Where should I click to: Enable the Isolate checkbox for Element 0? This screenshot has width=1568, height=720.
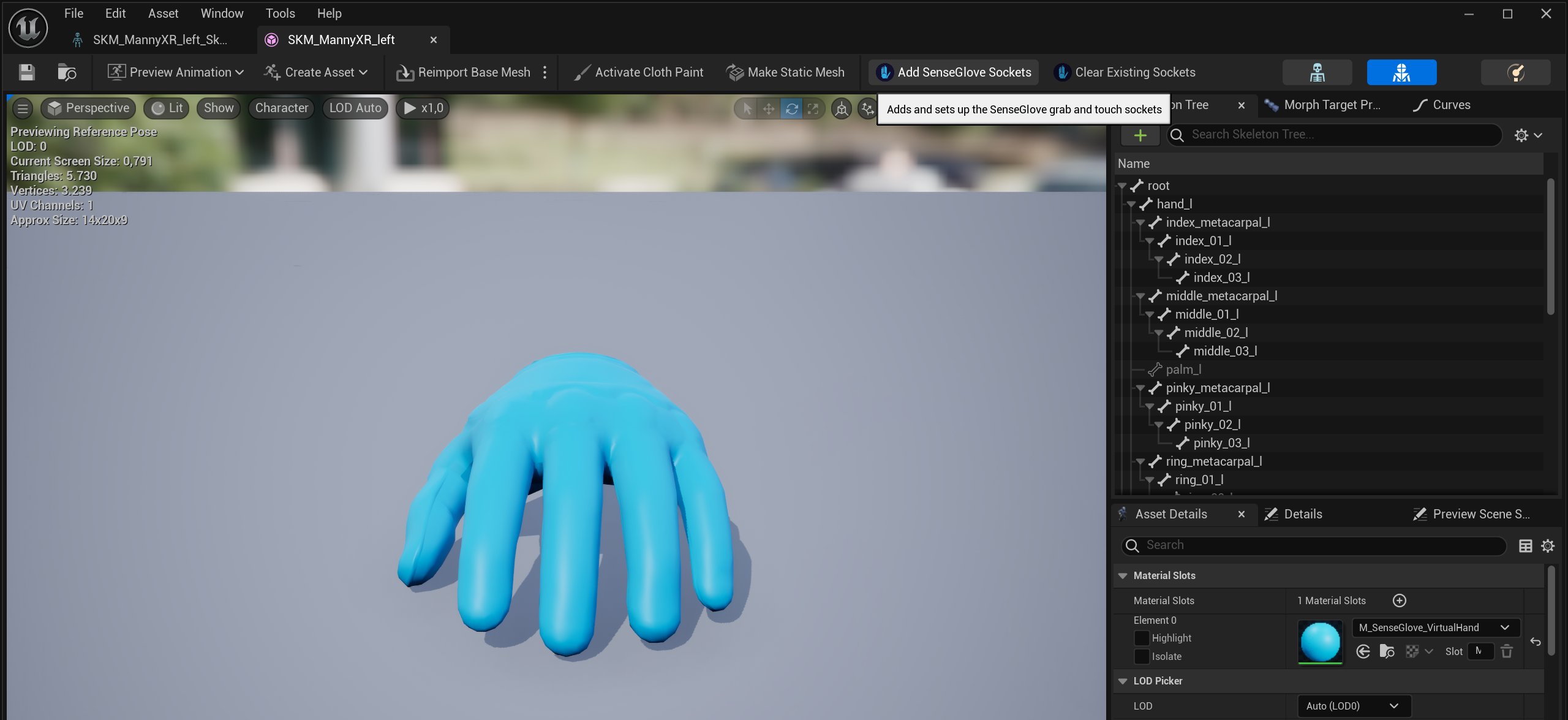(x=1141, y=656)
